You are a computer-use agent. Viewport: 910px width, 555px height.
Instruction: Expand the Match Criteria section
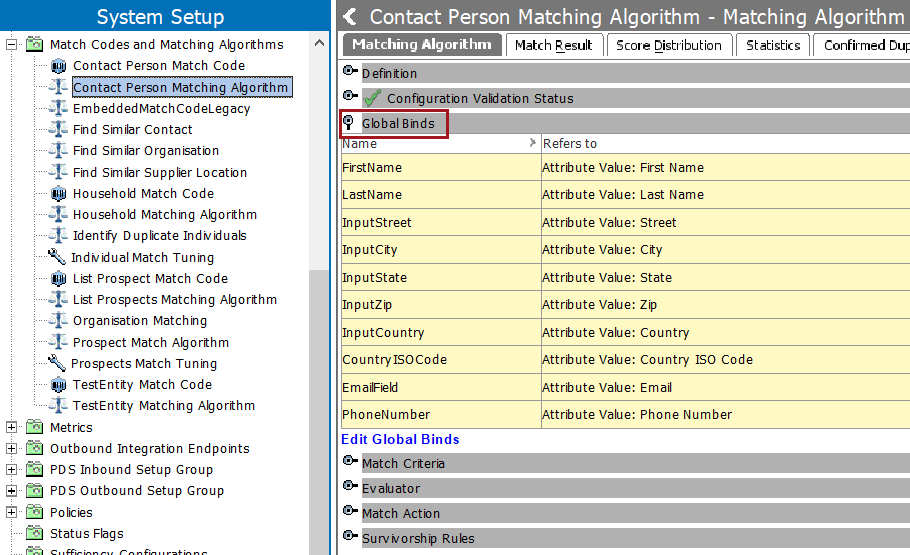coord(349,462)
